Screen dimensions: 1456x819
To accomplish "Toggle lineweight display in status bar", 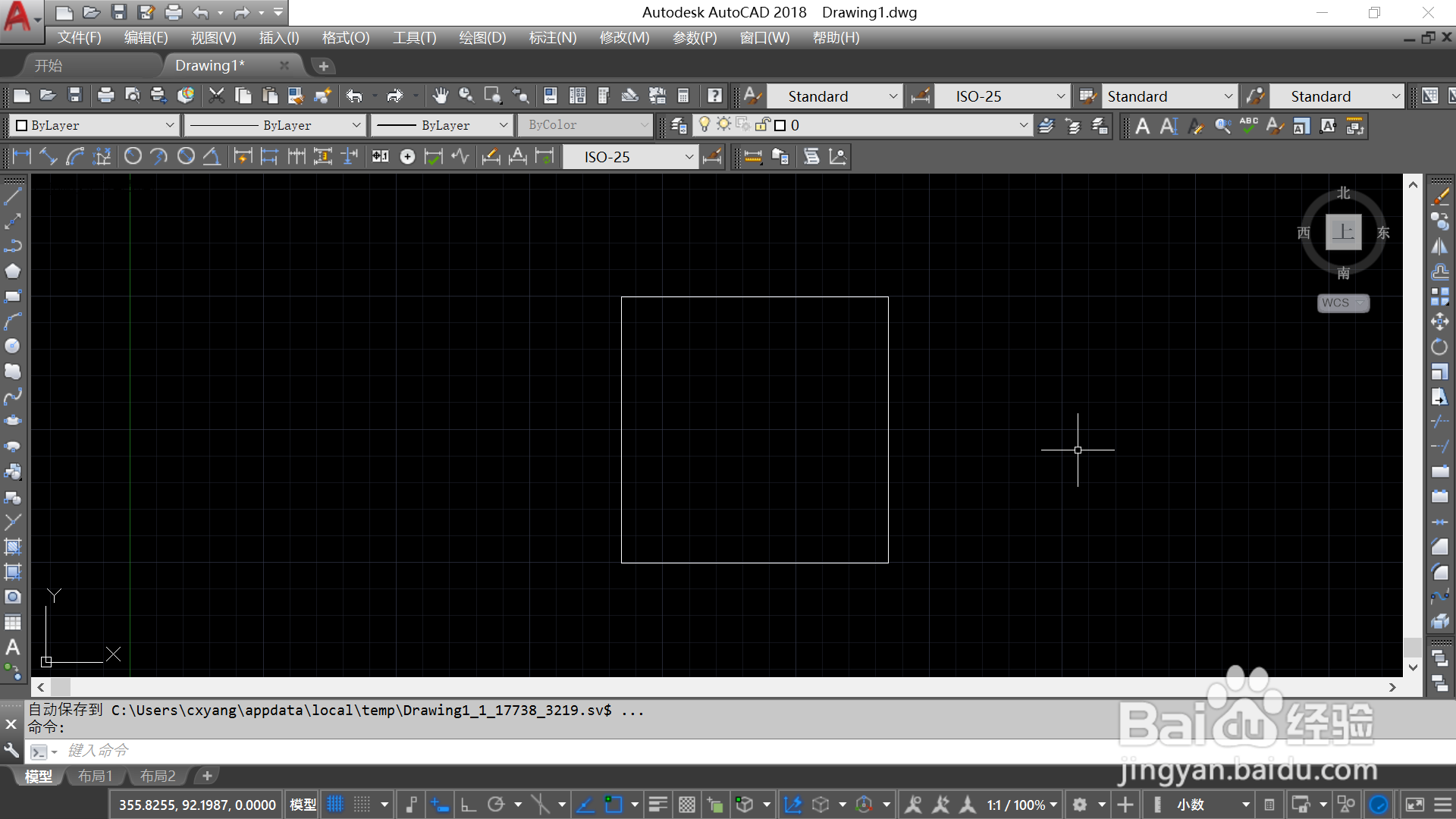I will pyautogui.click(x=657, y=805).
